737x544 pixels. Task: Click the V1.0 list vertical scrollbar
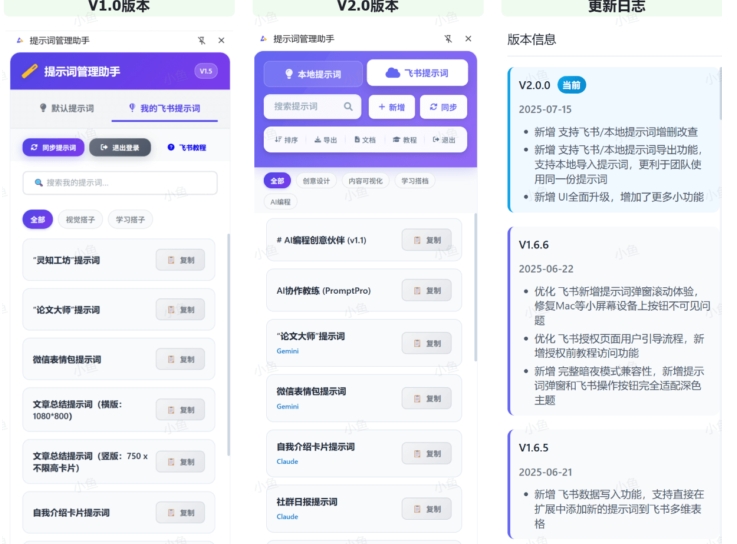coord(228,344)
